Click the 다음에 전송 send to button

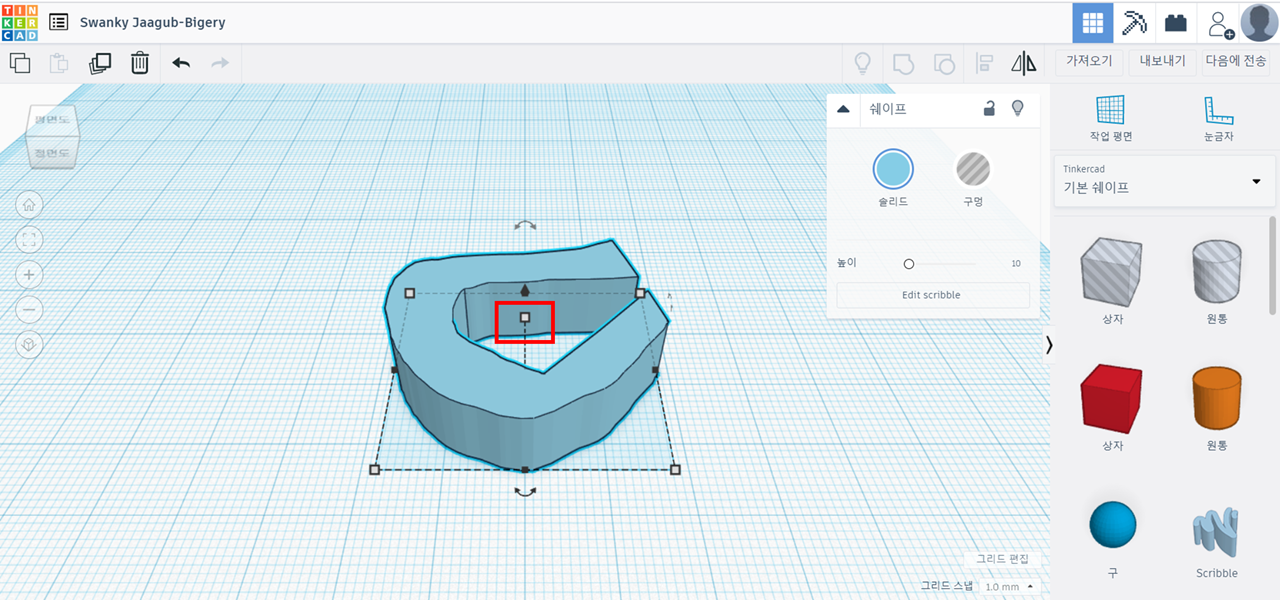click(x=1236, y=61)
